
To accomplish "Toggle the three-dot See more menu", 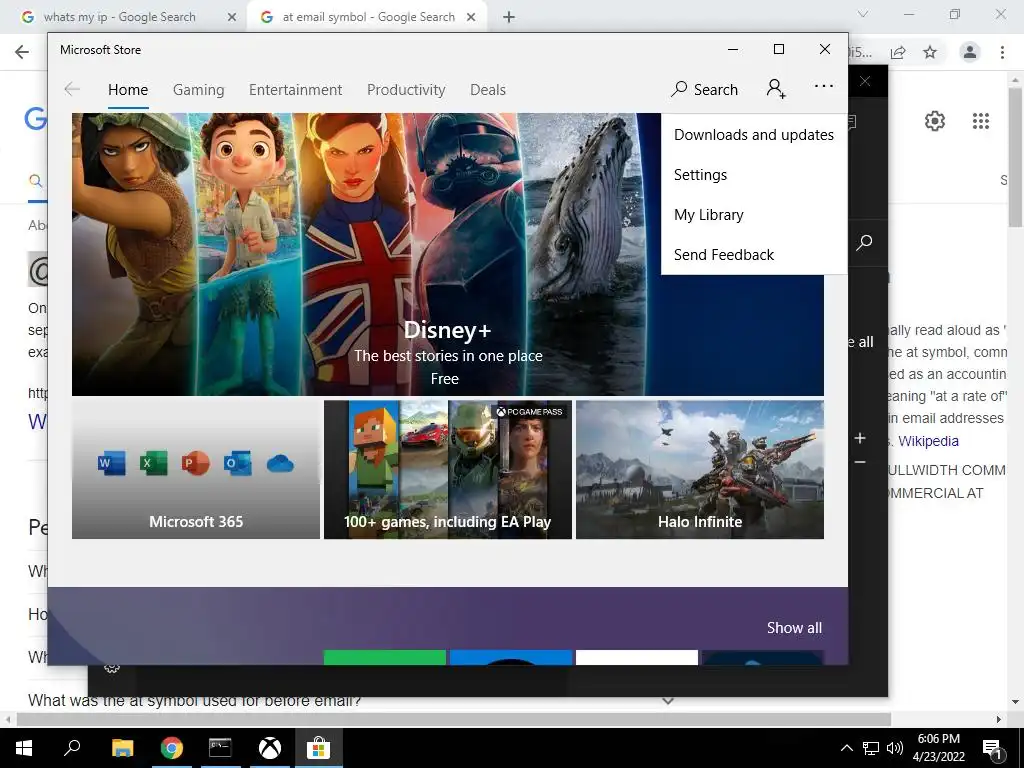I will click(824, 86).
